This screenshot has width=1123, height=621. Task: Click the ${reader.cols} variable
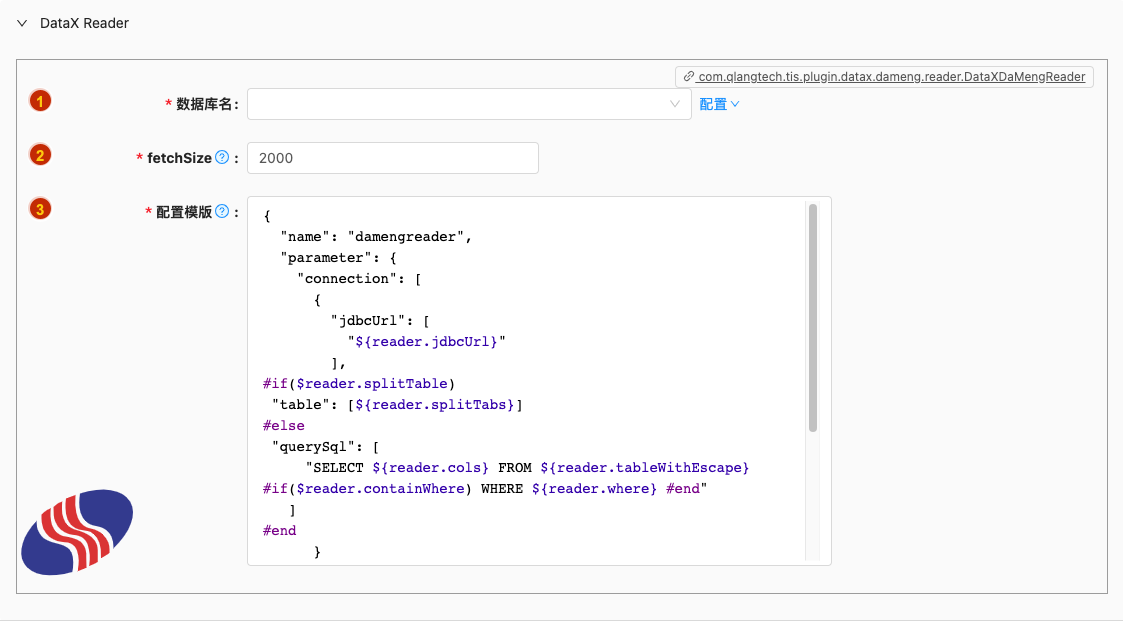point(430,468)
